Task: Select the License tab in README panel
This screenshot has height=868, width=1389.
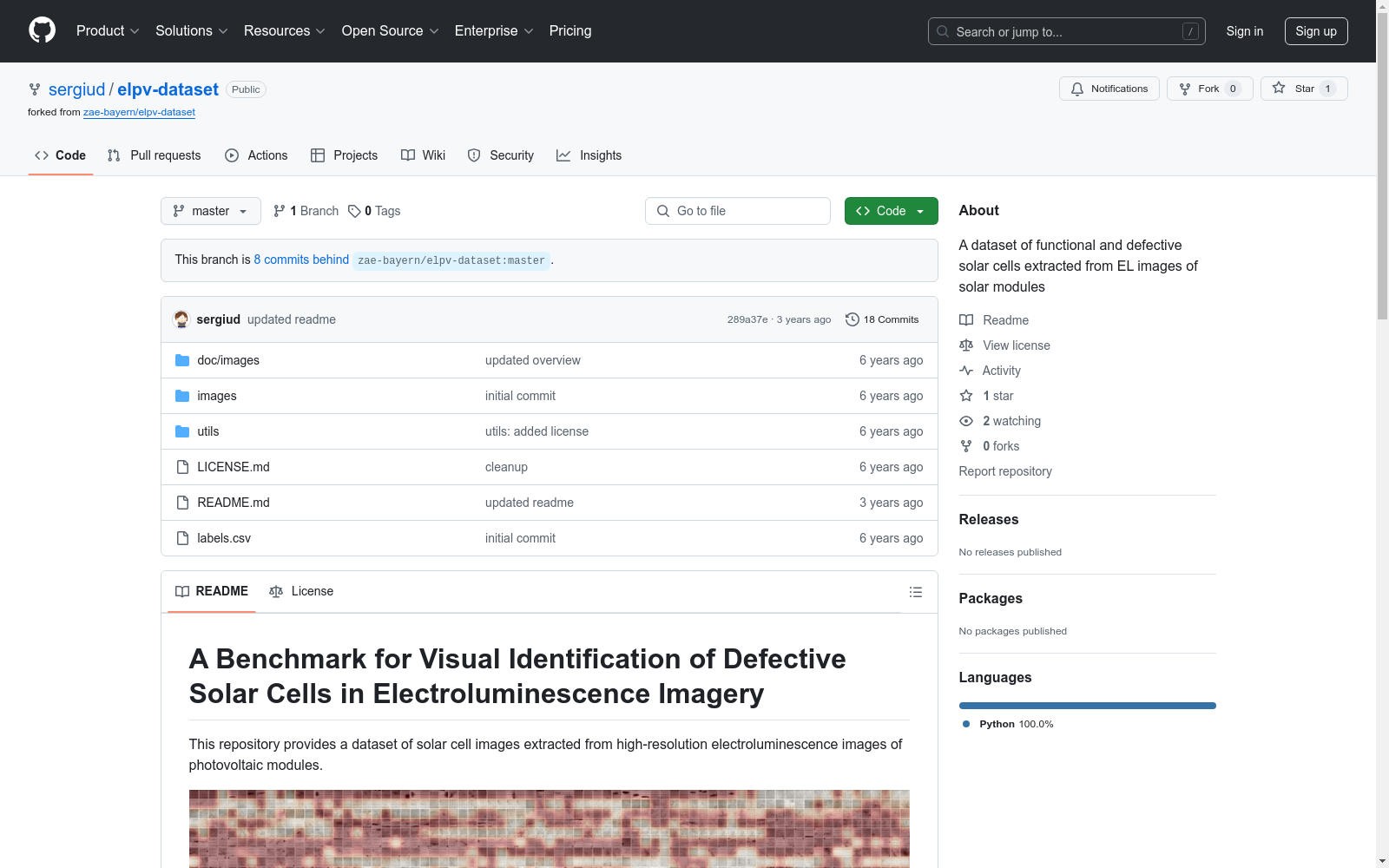Action: tap(301, 591)
